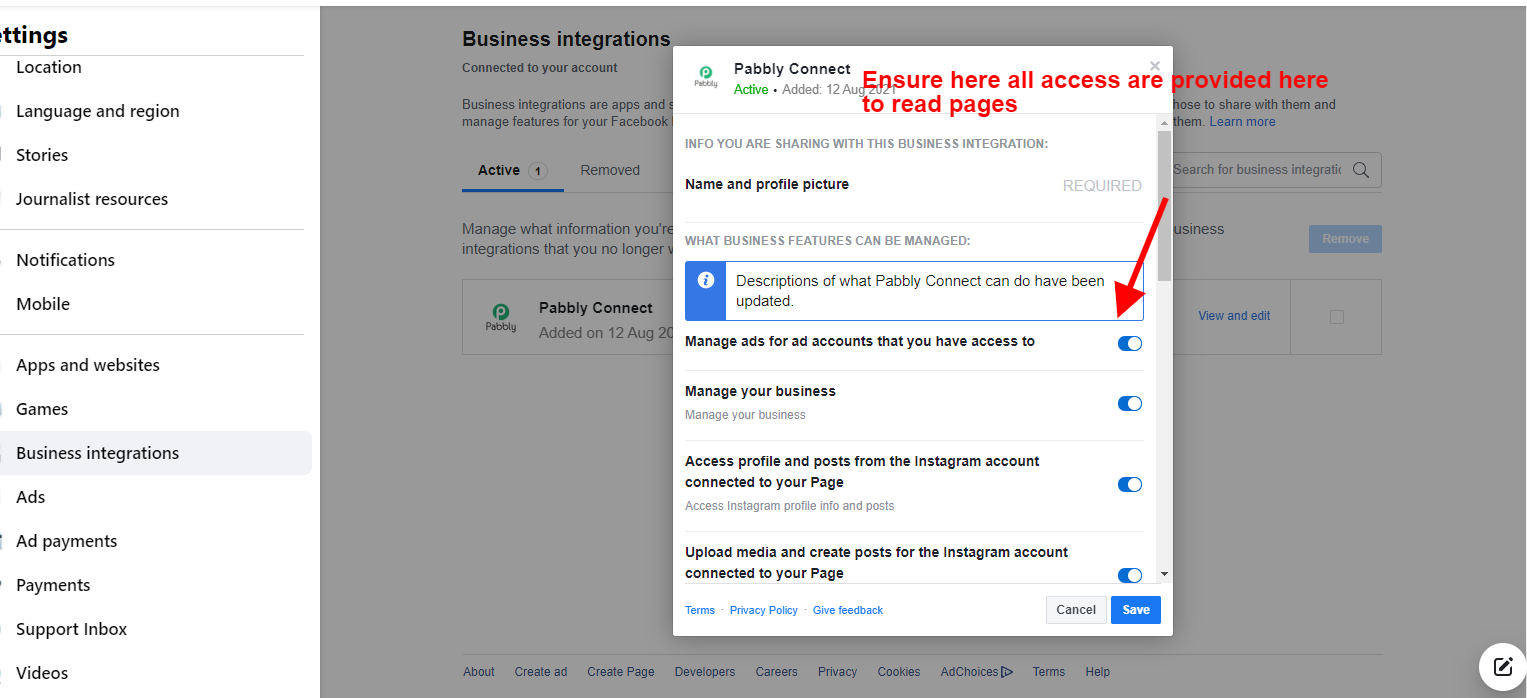The image size is (1527, 698).
Task: Toggle Upload media and create posts permission
Action: [1129, 575]
